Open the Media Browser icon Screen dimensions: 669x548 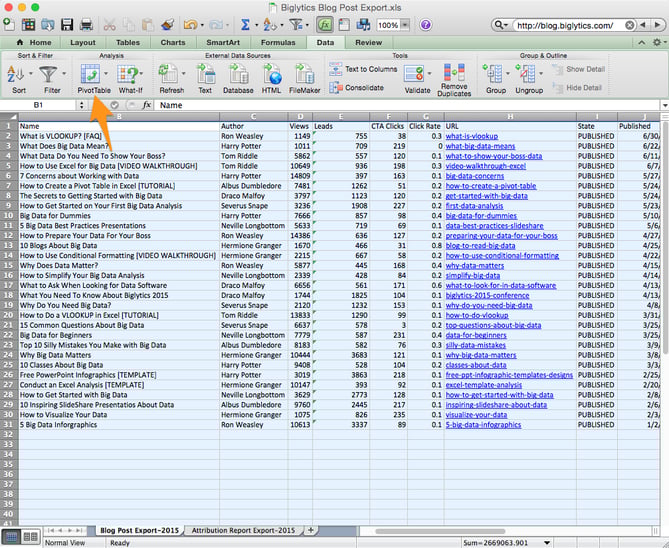tap(363, 25)
